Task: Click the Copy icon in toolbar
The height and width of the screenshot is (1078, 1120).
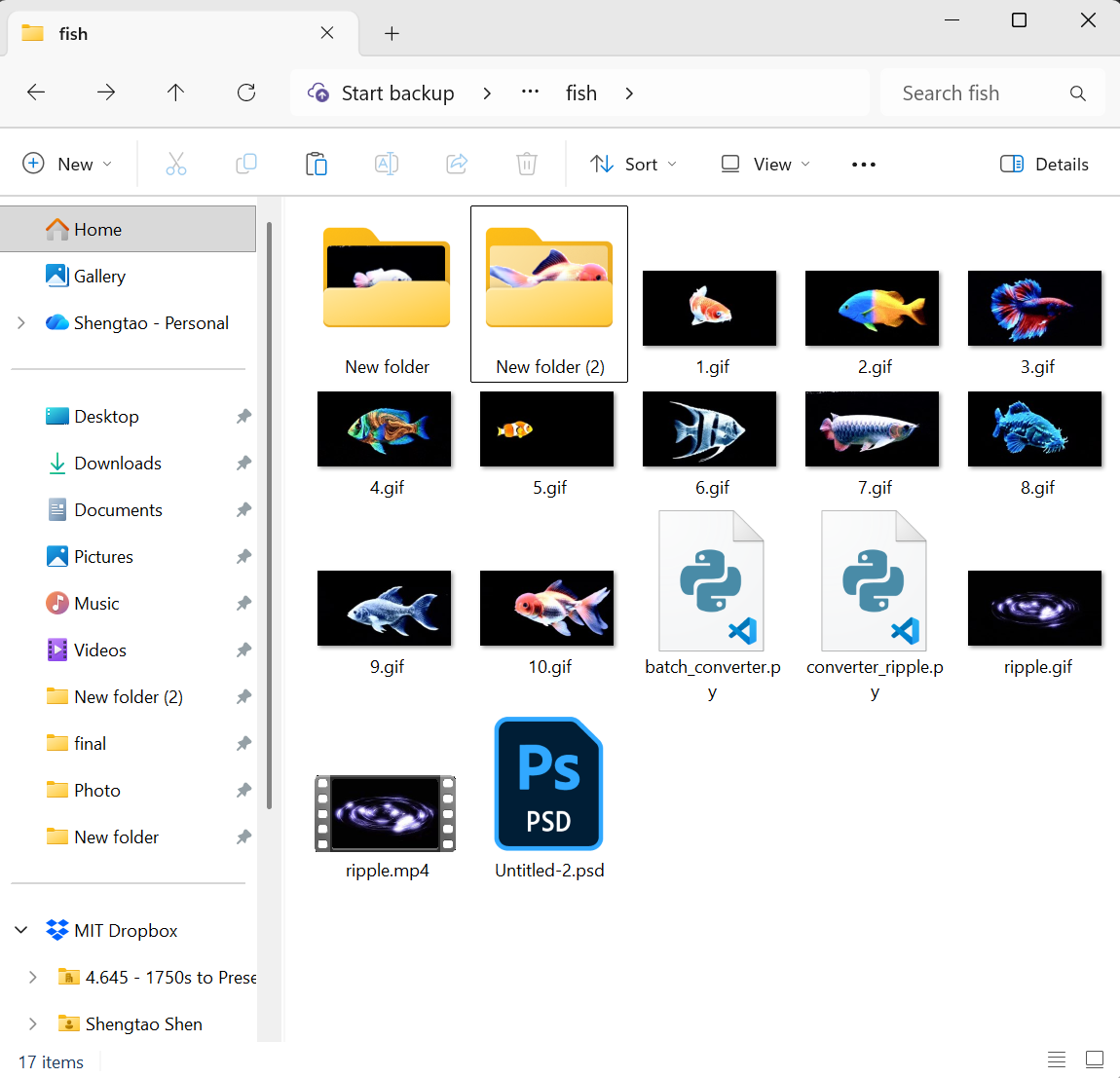Action: pos(246,164)
